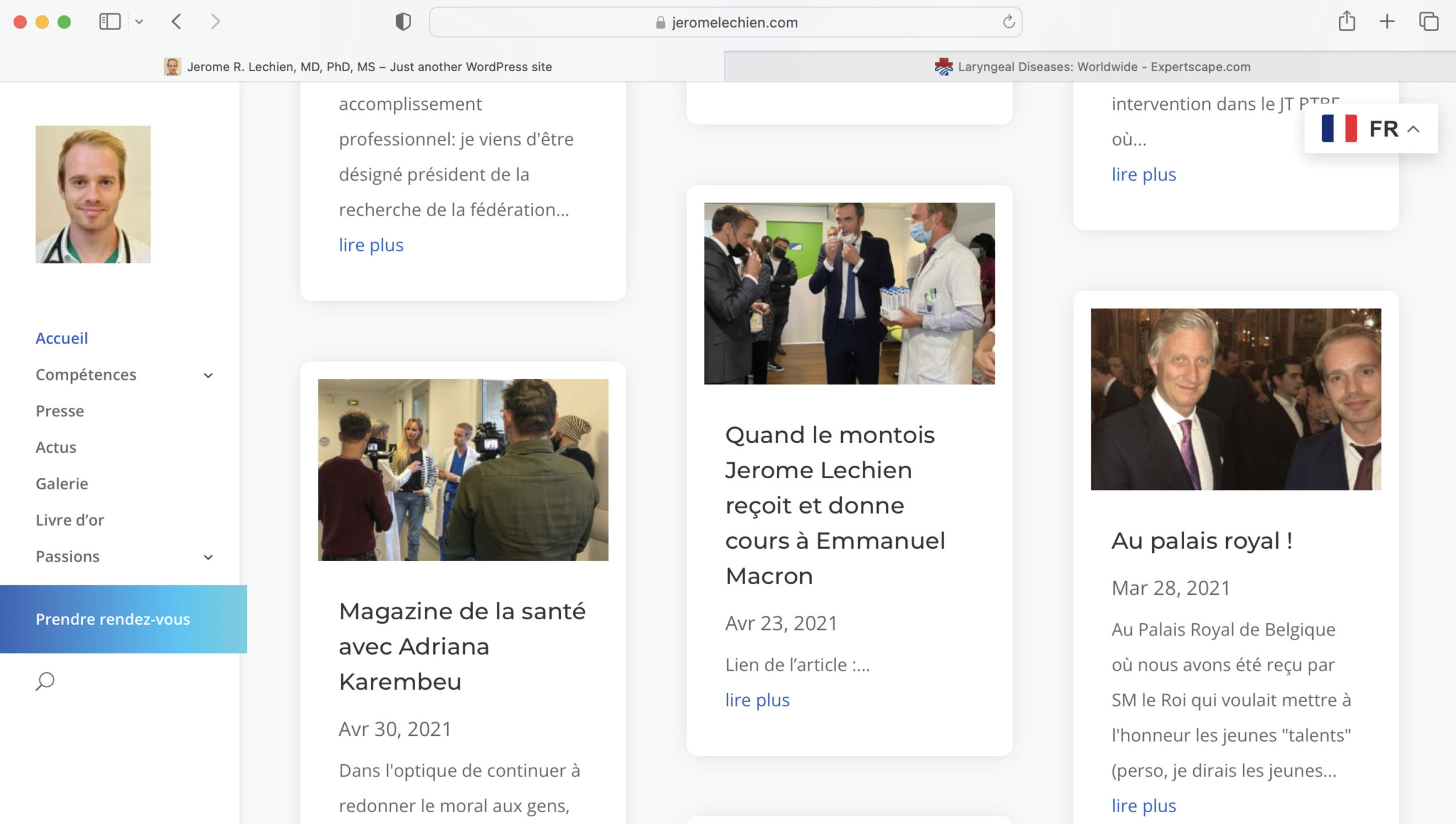The width and height of the screenshot is (1456, 824).
Task: Open the Share menu icon
Action: (x=1346, y=22)
